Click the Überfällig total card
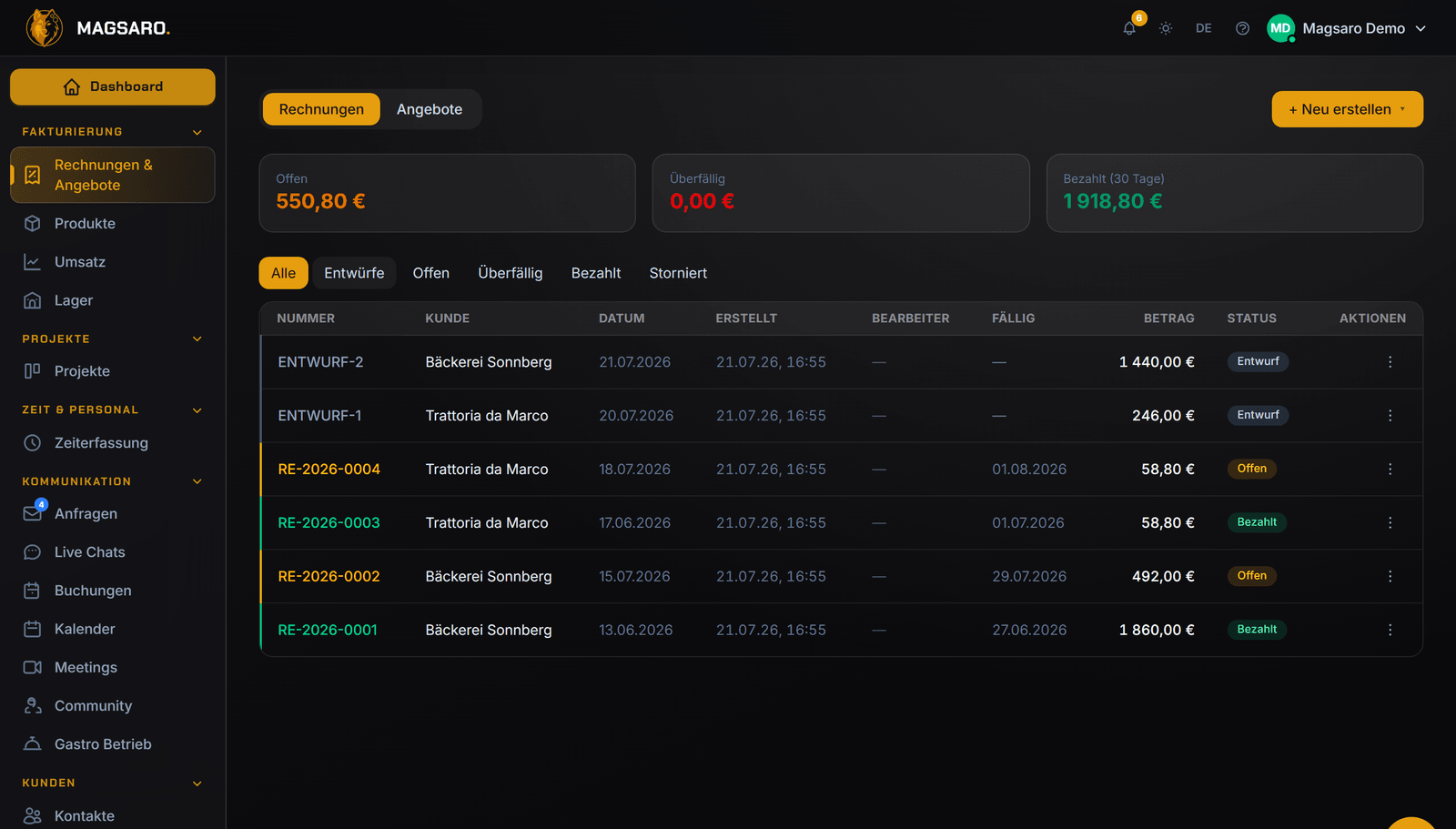Image resolution: width=1456 pixels, height=829 pixels. pos(841,193)
